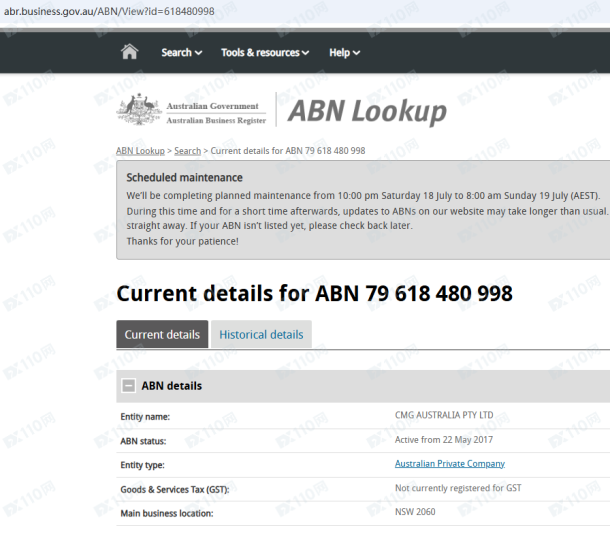The image size is (610, 543).
Task: Collapse the ABN details section
Action: [x=129, y=386]
